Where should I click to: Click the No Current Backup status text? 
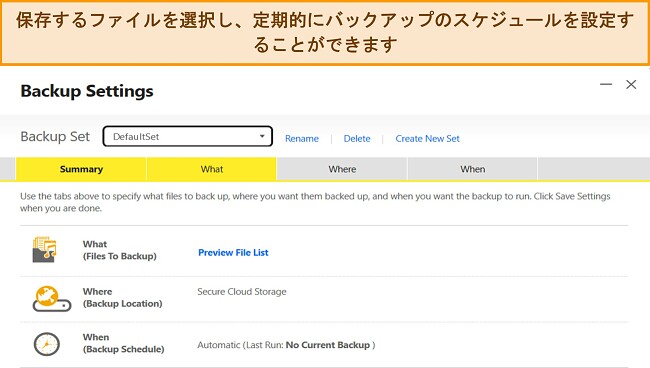[x=328, y=345]
